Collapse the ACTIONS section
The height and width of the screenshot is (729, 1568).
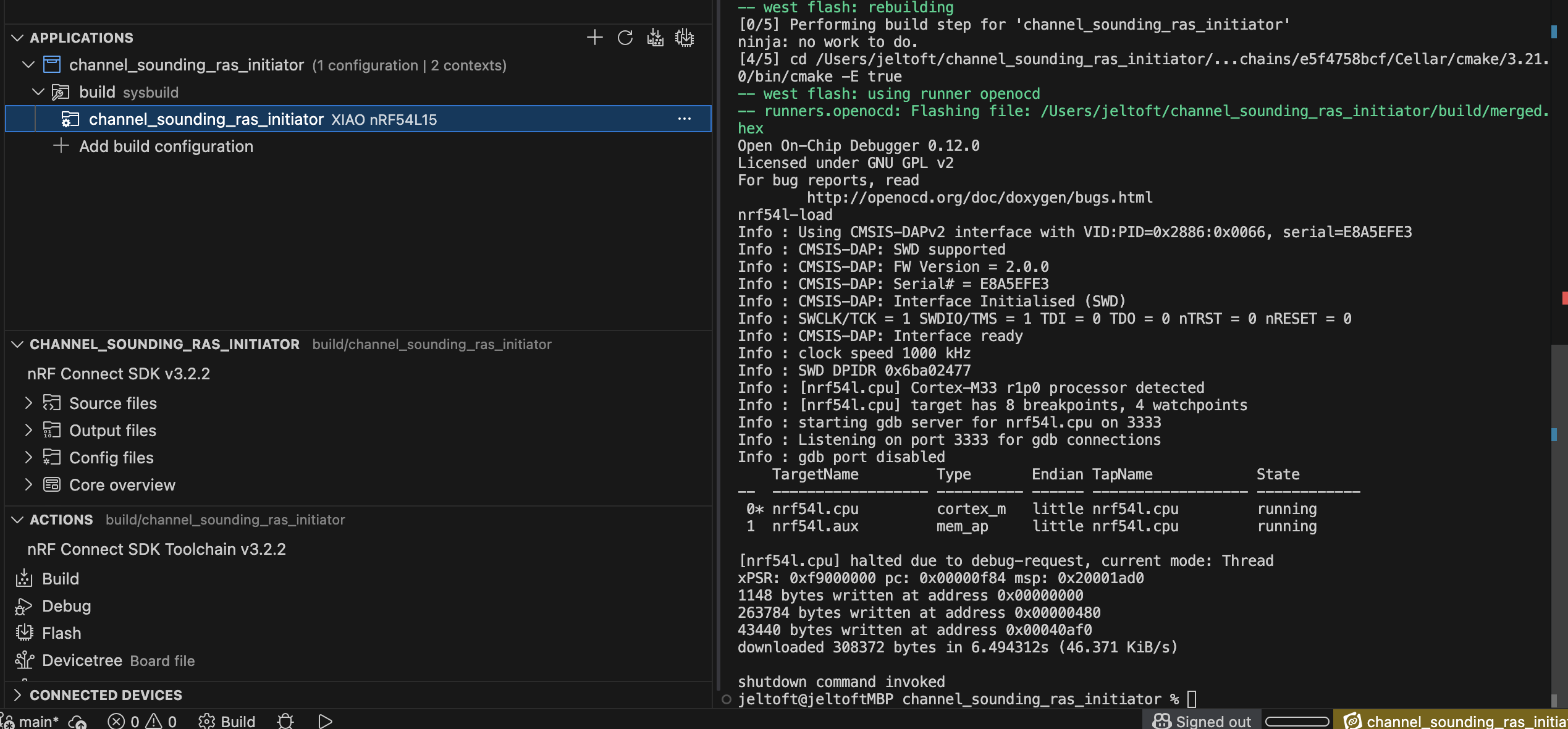pyautogui.click(x=17, y=520)
